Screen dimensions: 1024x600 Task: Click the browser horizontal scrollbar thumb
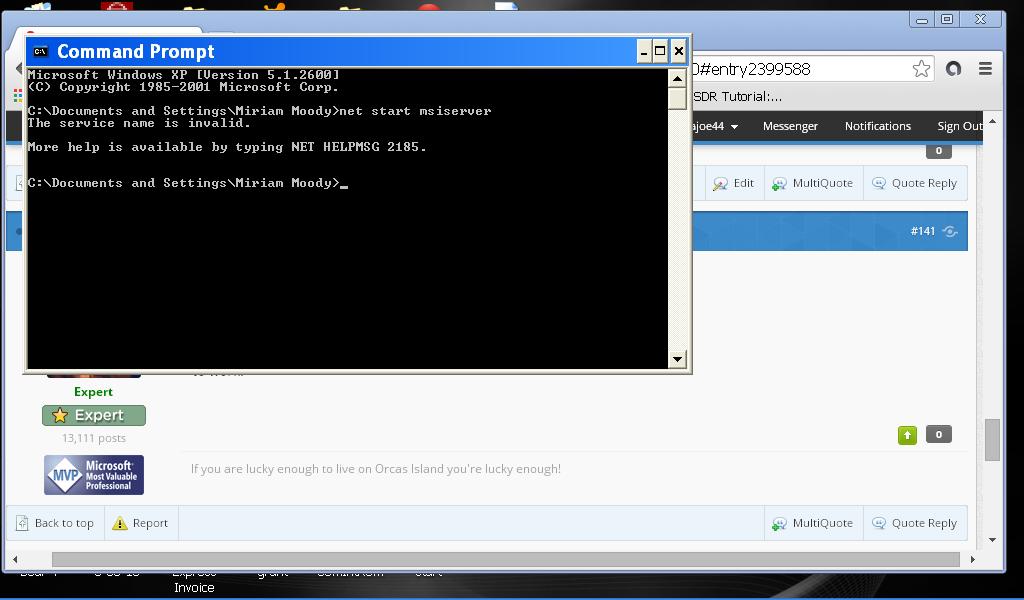click(x=505, y=560)
